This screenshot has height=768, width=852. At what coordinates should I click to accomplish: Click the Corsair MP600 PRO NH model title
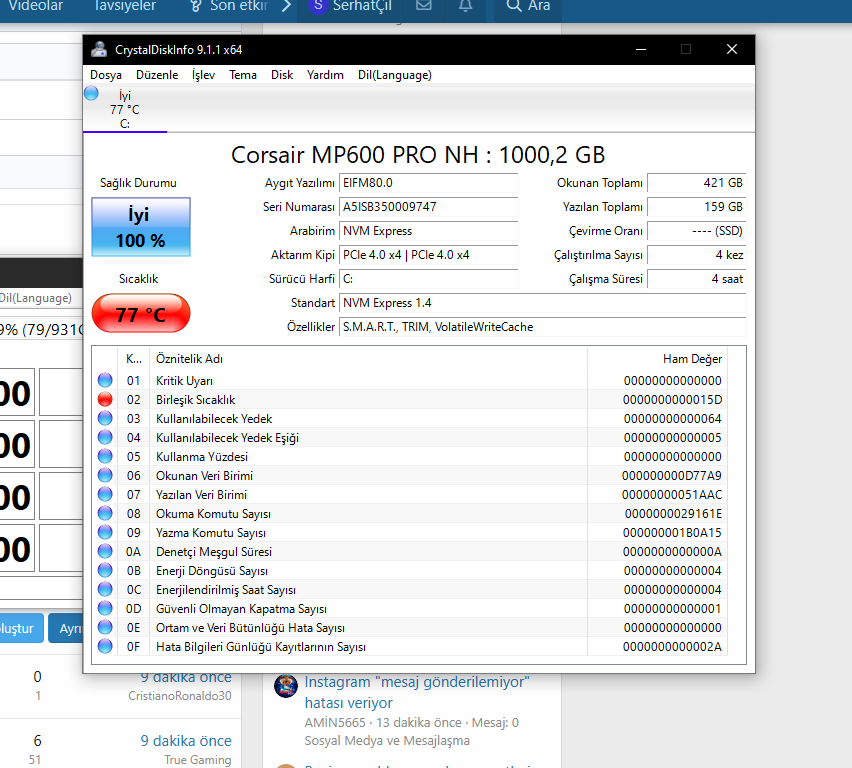(x=418, y=155)
